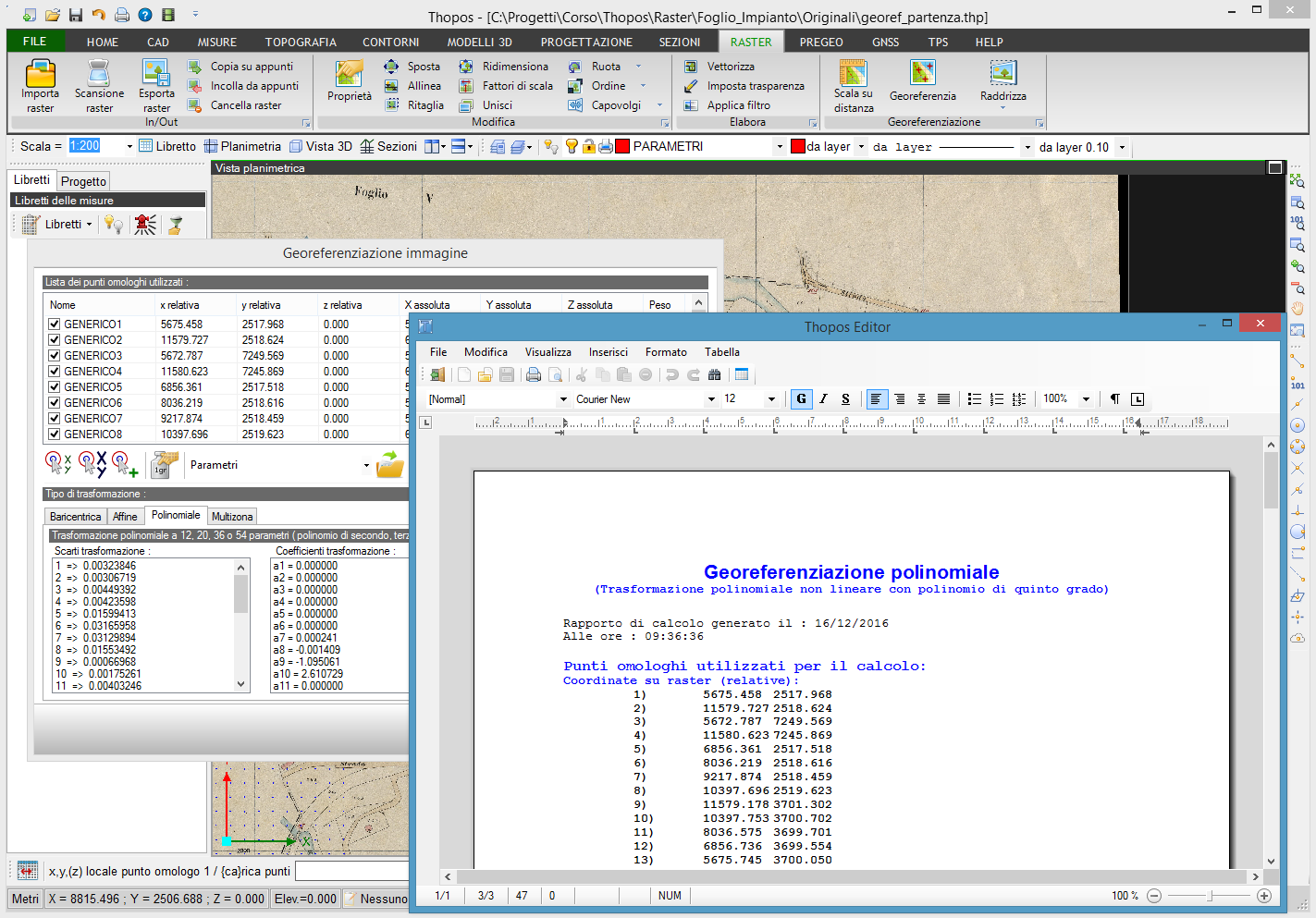Switch to MODELLI 3D ribbon tab
The height and width of the screenshot is (918, 1316).
click(x=479, y=43)
